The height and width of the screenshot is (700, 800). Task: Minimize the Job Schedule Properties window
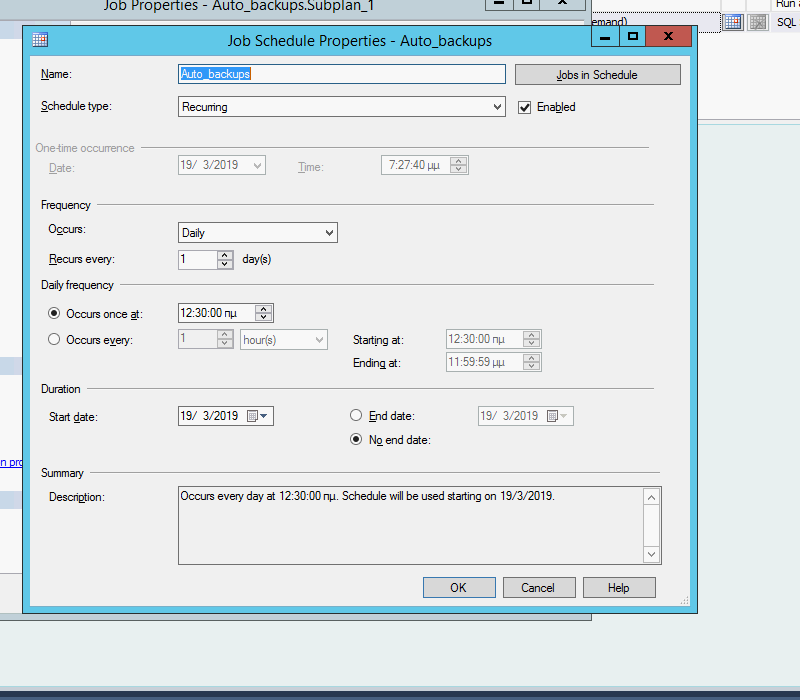[x=605, y=37]
